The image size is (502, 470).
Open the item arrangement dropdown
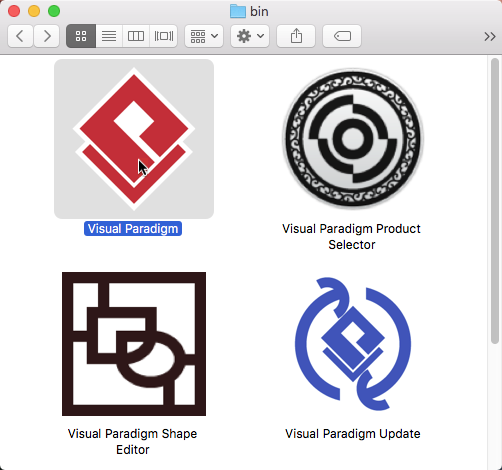click(x=204, y=36)
